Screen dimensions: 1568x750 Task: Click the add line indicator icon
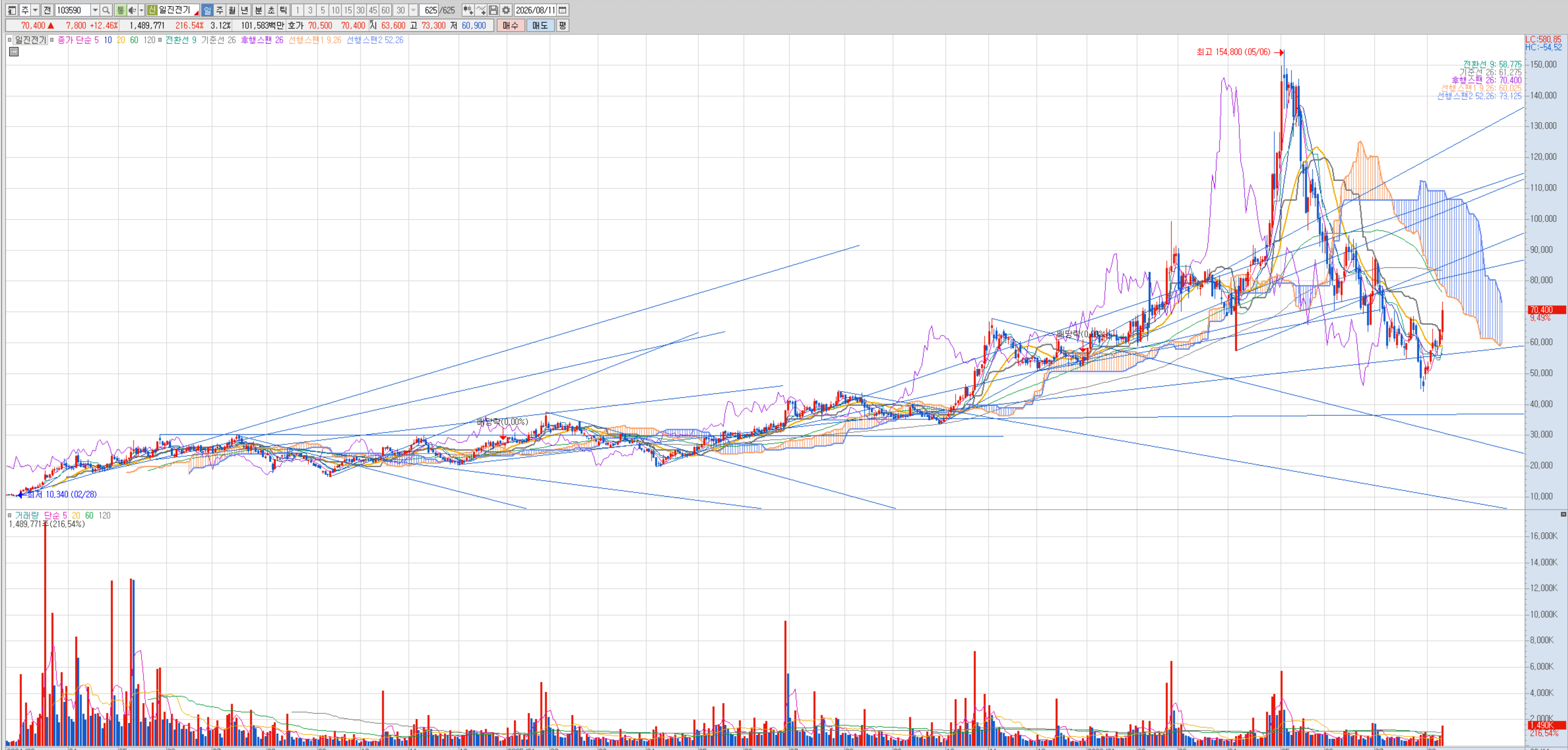click(481, 10)
